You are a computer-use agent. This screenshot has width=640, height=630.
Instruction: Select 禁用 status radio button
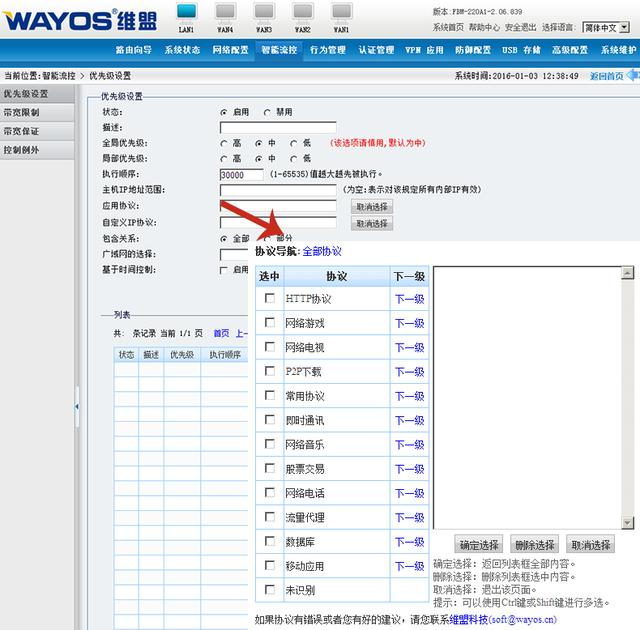tap(267, 112)
